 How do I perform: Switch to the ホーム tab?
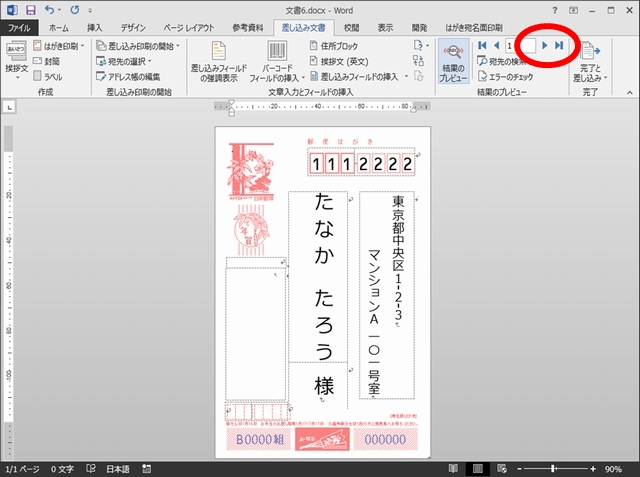(x=58, y=27)
